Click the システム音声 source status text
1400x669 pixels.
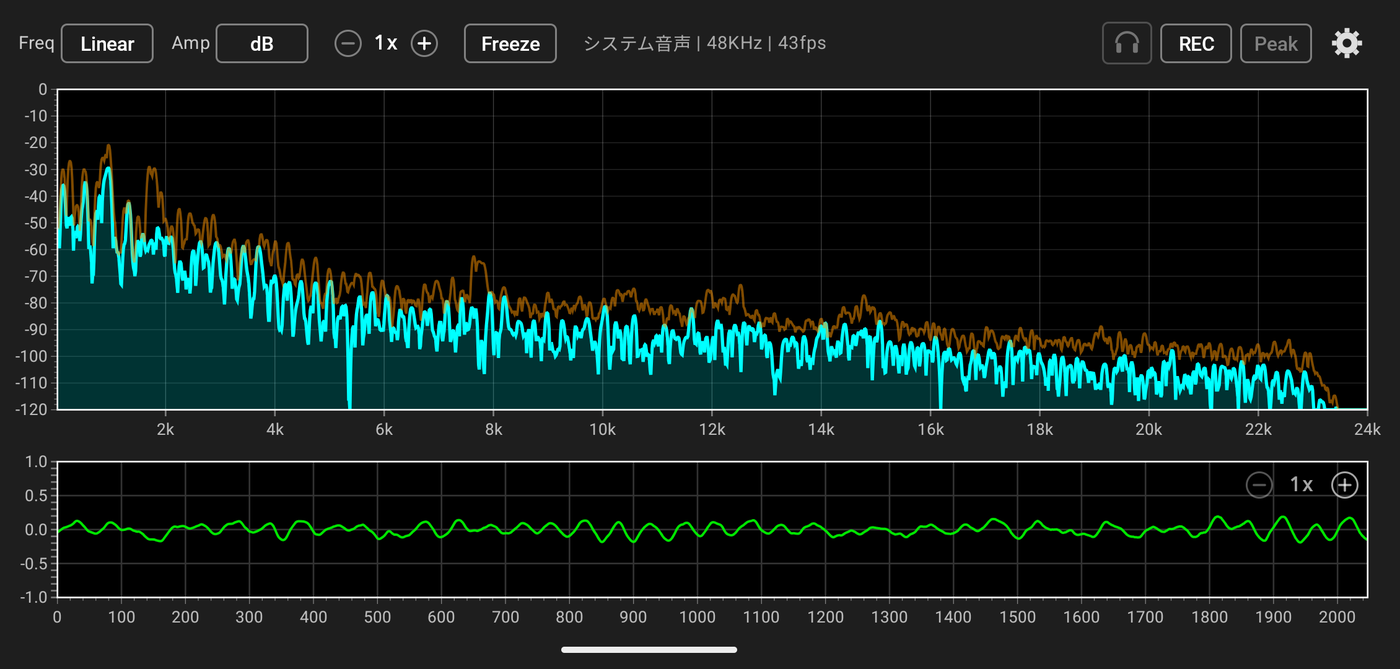pos(637,43)
